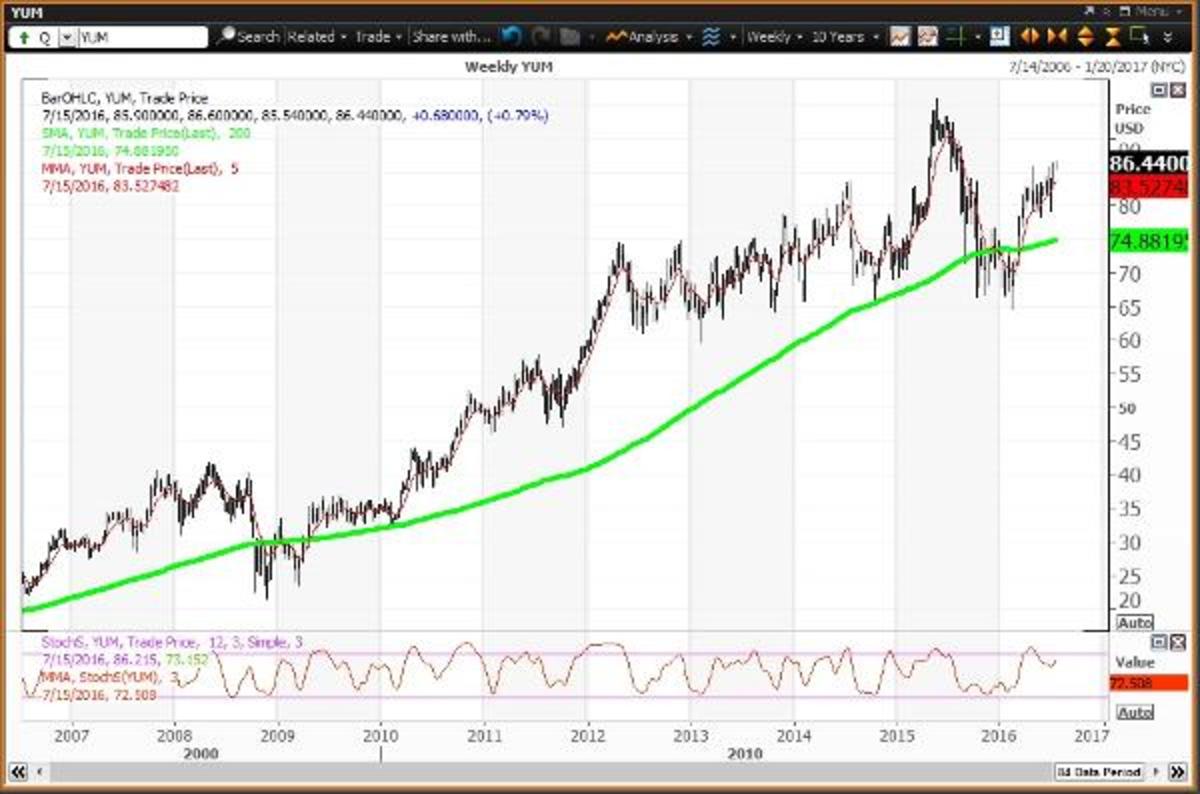Click the Redo icon in the toolbar
The image size is (1200, 794).
[538, 35]
